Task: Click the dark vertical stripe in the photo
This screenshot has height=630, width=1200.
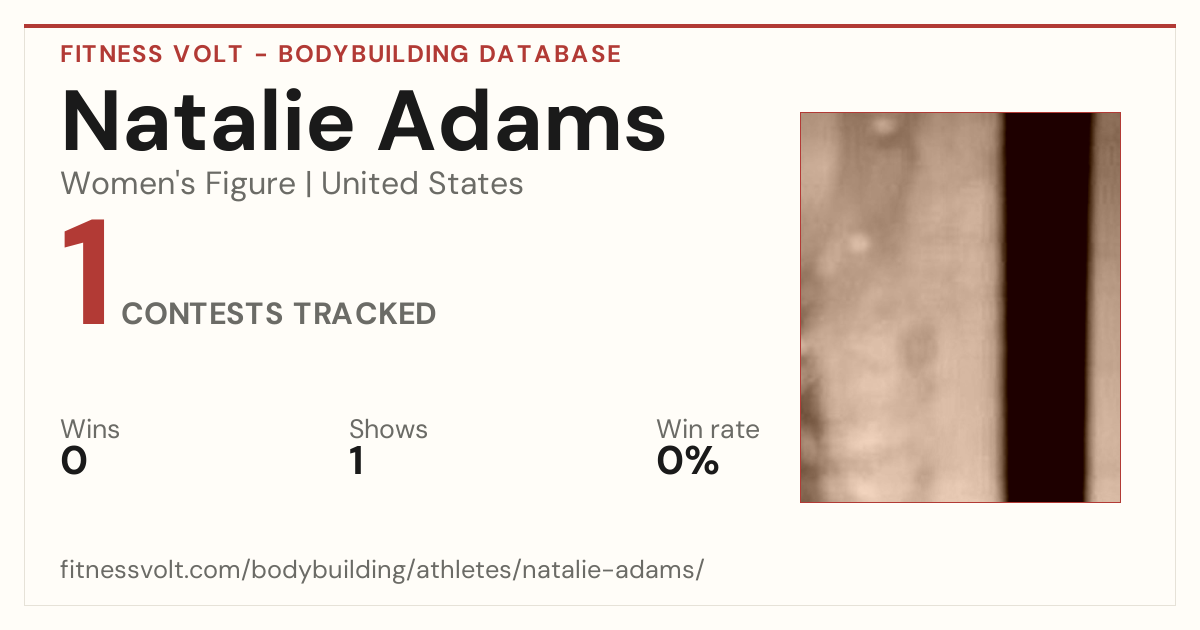Action: (x=1046, y=307)
